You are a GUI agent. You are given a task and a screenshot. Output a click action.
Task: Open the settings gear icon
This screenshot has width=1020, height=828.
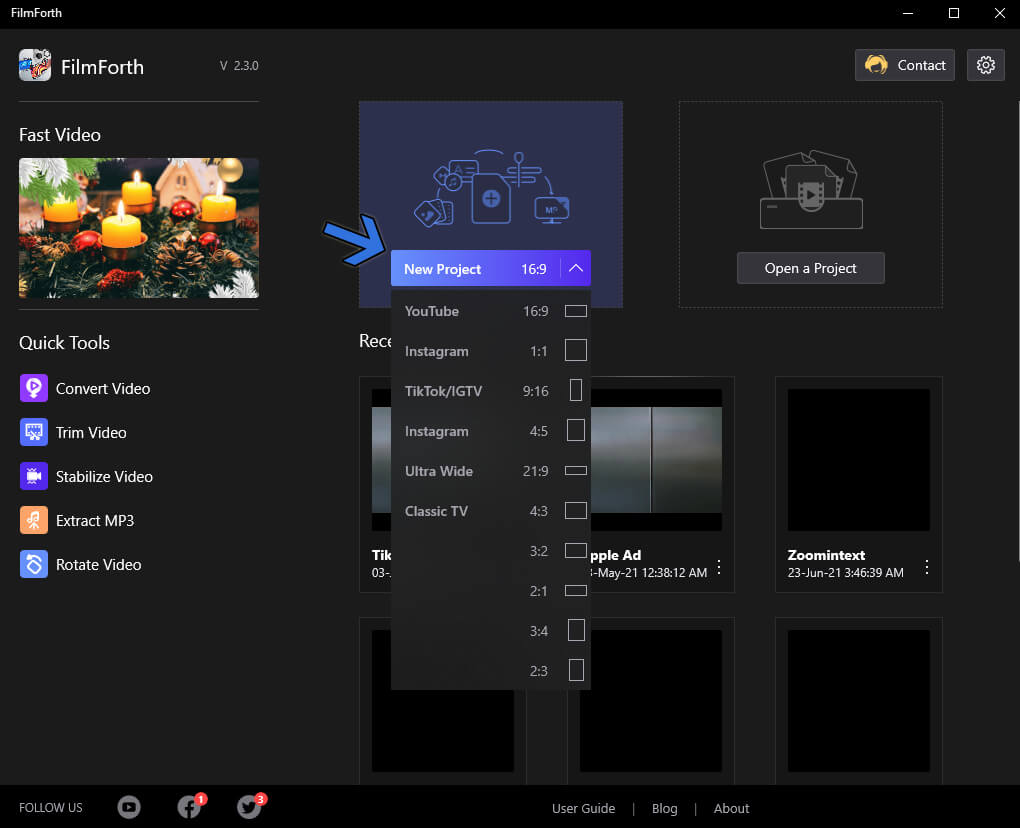[986, 65]
